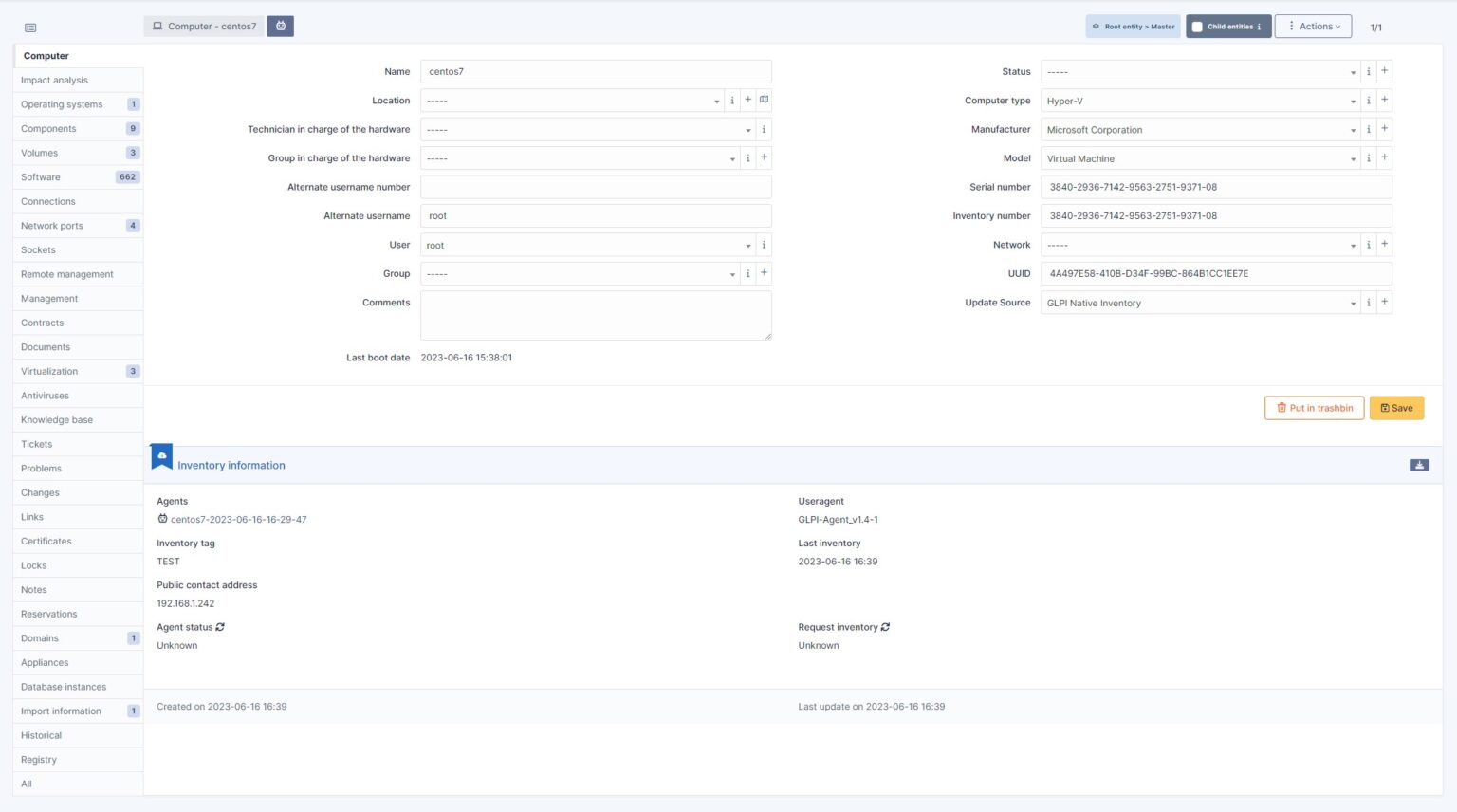Put this computer in the trashbin
1457x812 pixels.
[x=1314, y=408]
